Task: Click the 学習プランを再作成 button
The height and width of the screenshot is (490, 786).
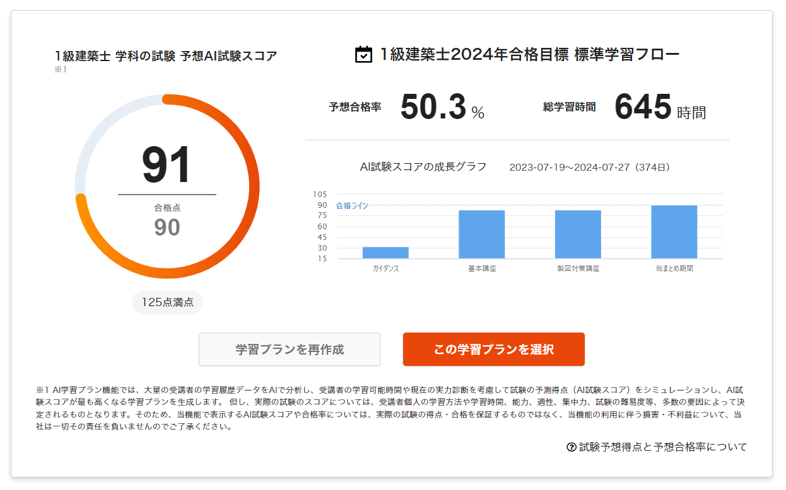Action: [289, 349]
